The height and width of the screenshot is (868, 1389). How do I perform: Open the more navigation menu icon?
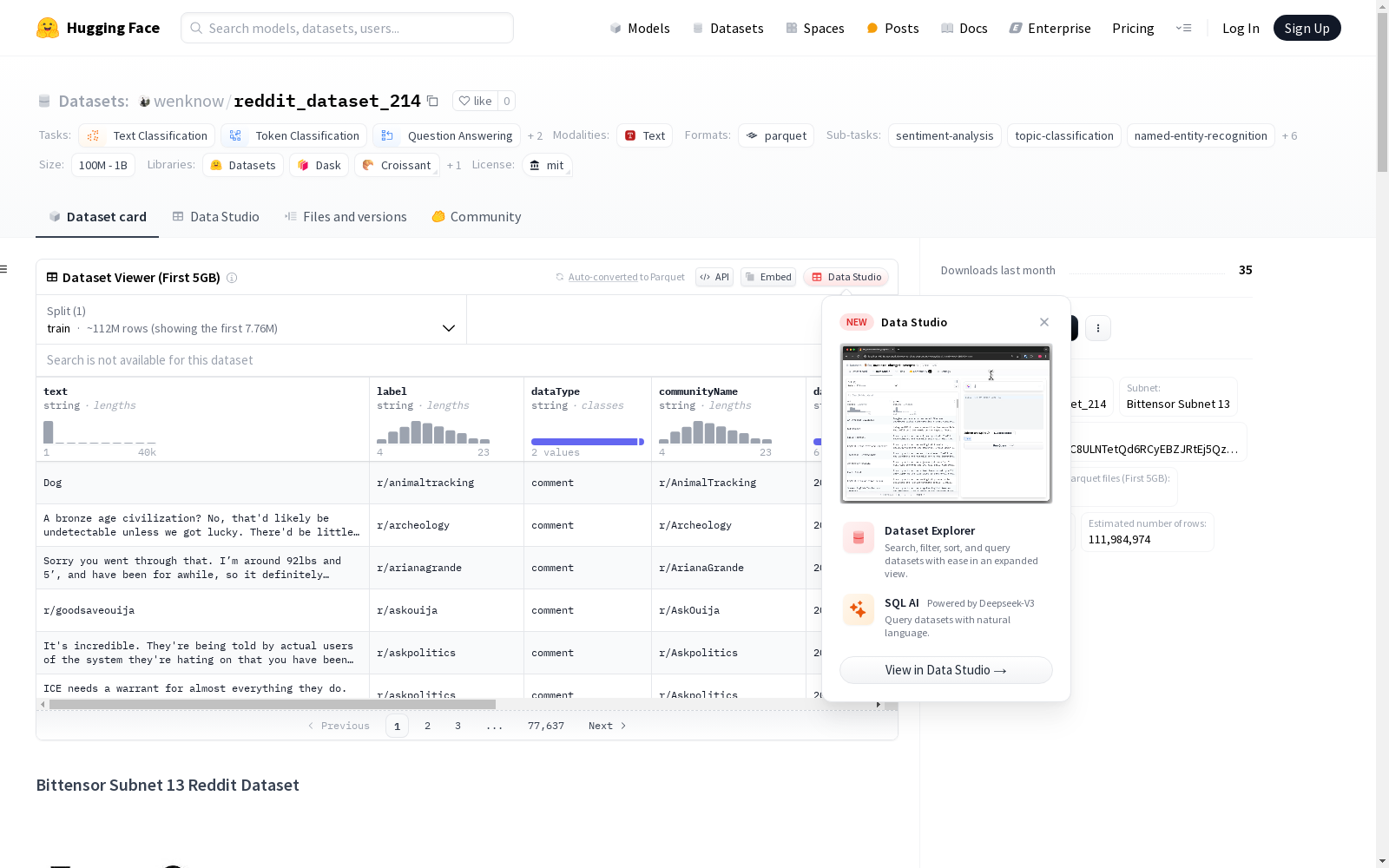[x=1183, y=28]
